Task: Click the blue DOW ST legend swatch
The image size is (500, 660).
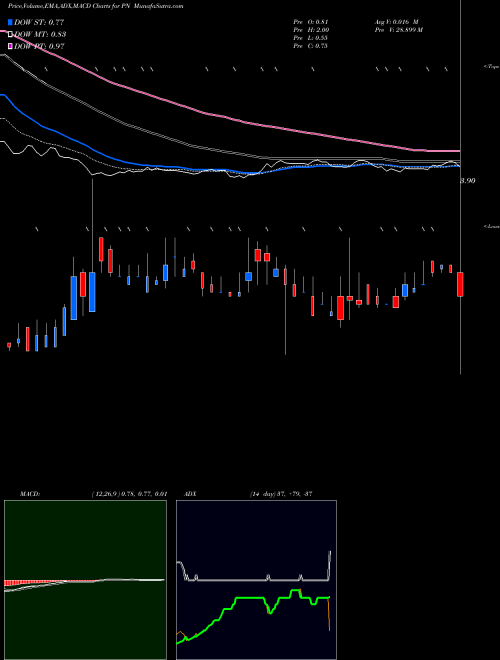Action: click(x=10, y=22)
